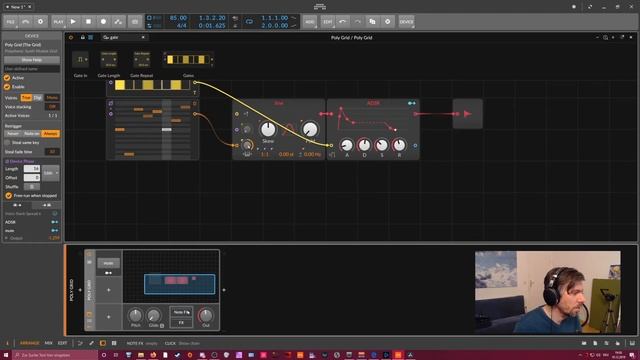Viewport: 640px width, 360px height.
Task: Open the FILE menu
Action: pyautogui.click(x=11, y=22)
